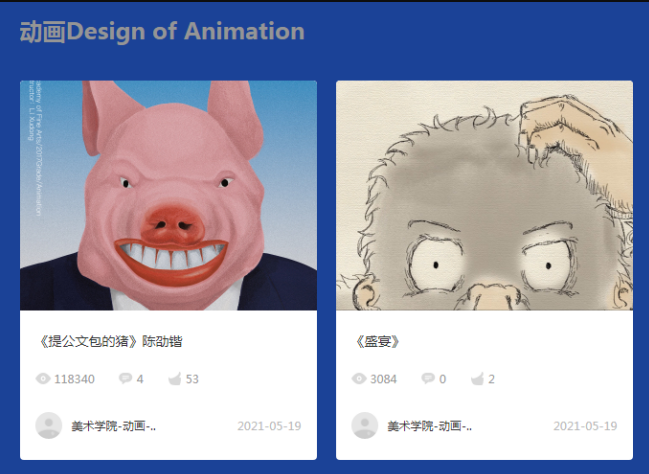Click the 53 likes count number
Viewport: 649px width, 474px height.
point(192,379)
